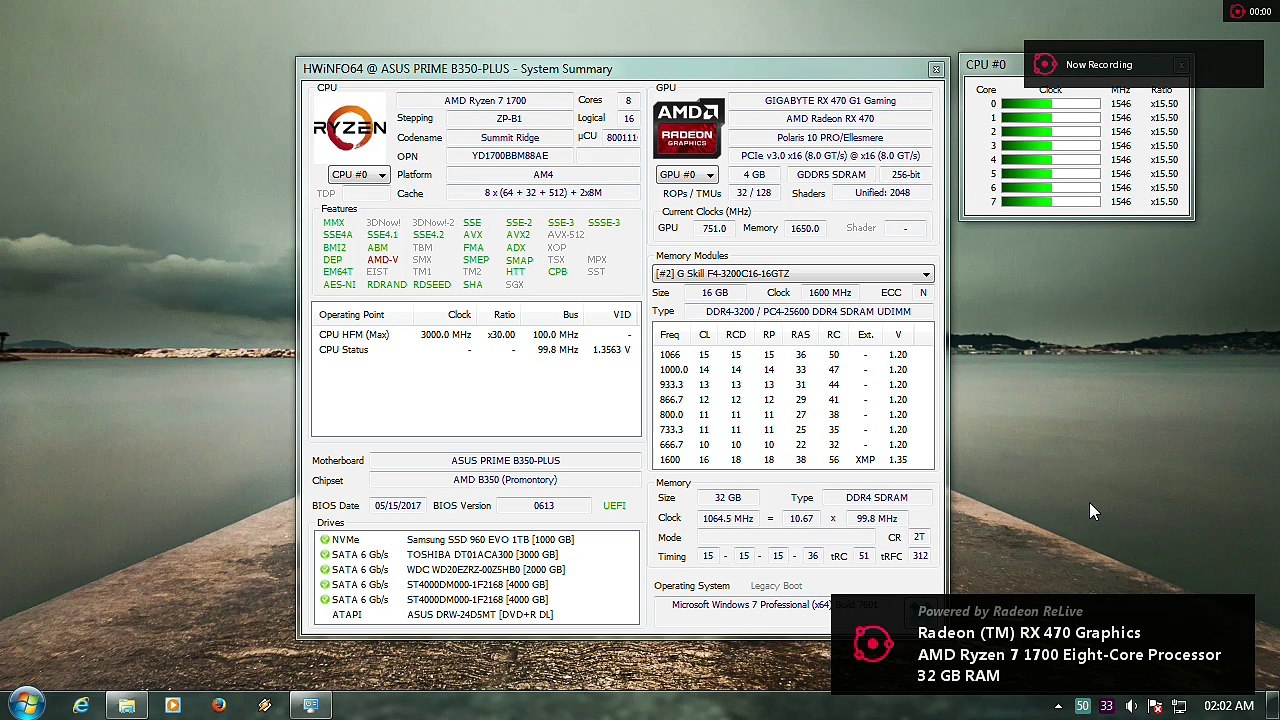Screen dimensions: 1280x720
Task: Click the 1.3563 V VID value
Action: click(x=611, y=350)
